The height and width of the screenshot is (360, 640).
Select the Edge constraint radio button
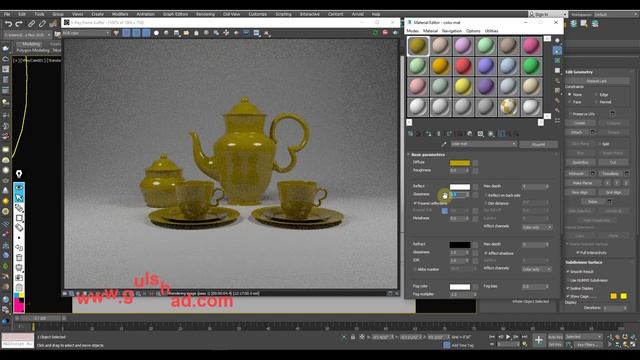[596, 94]
